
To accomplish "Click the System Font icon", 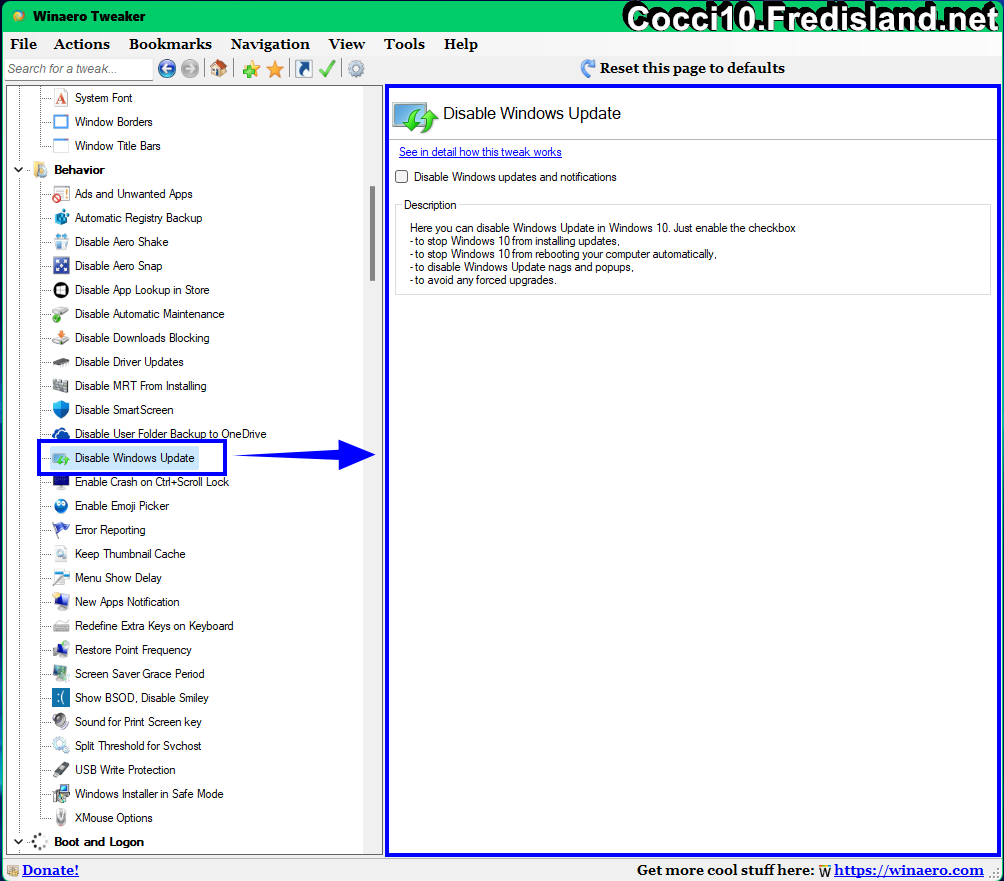I will pos(61,98).
